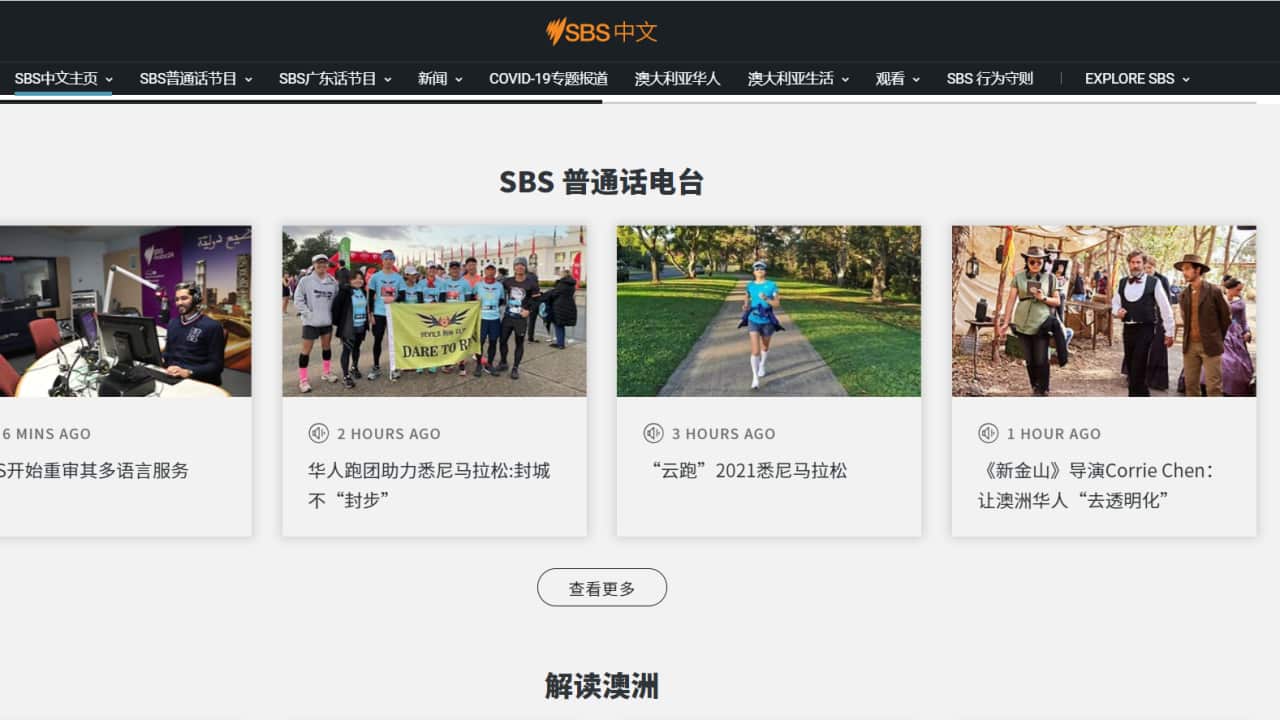The height and width of the screenshot is (720, 1280).
Task: Select the COVID-19专题报道 menu item
Action: tap(547, 77)
